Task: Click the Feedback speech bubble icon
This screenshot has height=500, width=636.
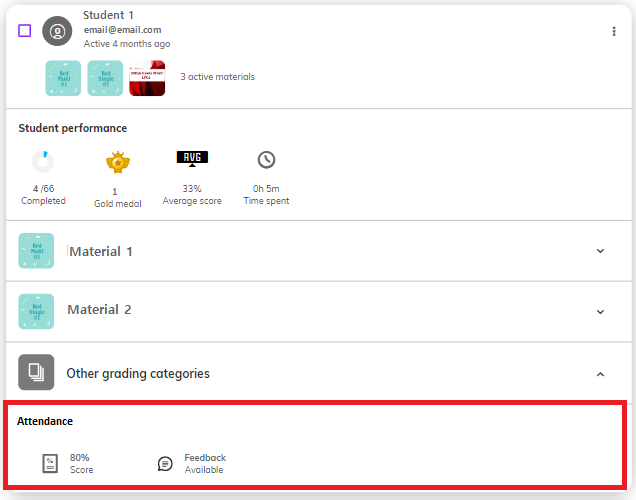Action: [165, 464]
